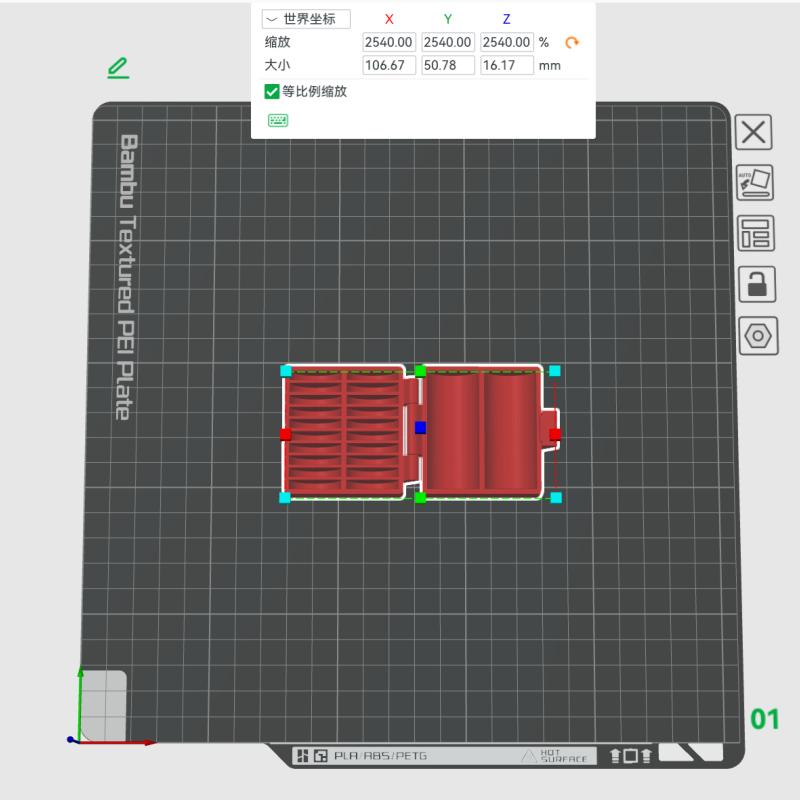Viewport: 800px width, 800px height.
Task: Toggle the plate lock padlock icon
Action: click(x=757, y=284)
